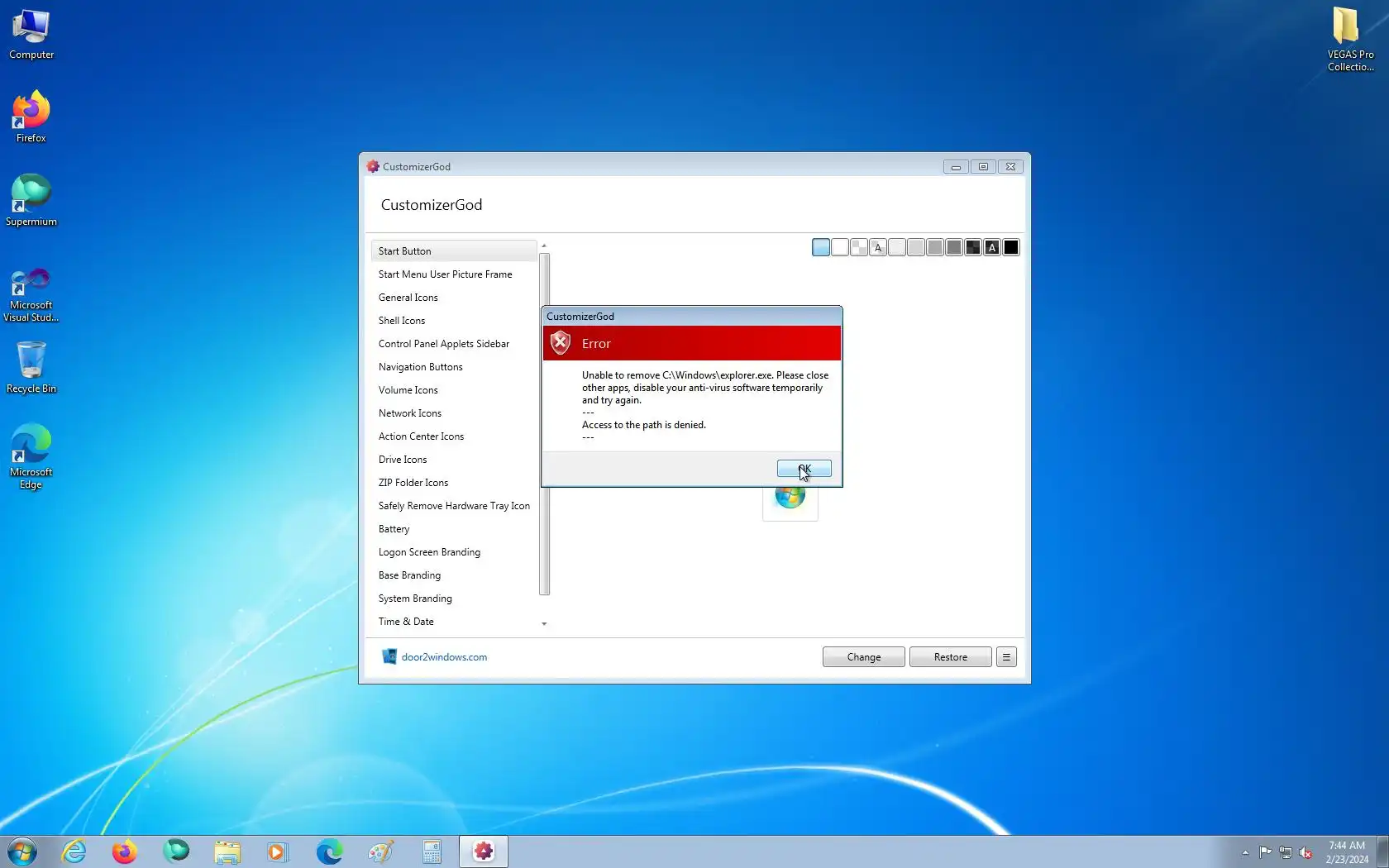This screenshot has height=868, width=1389.
Task: Open Supermium from the taskbar
Action: tap(176, 851)
